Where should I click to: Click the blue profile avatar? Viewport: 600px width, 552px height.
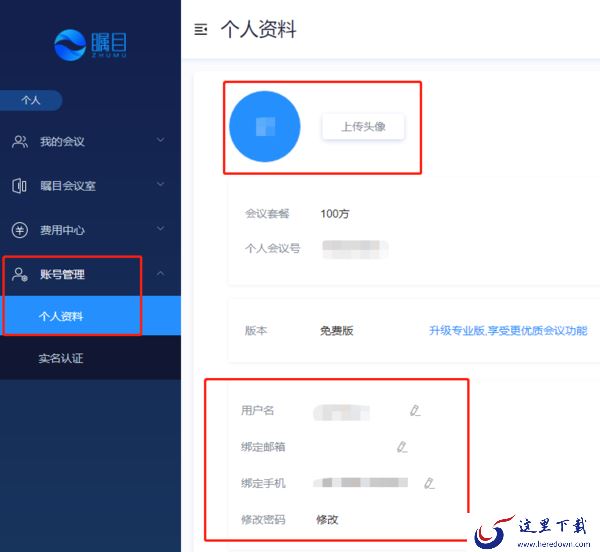265,127
